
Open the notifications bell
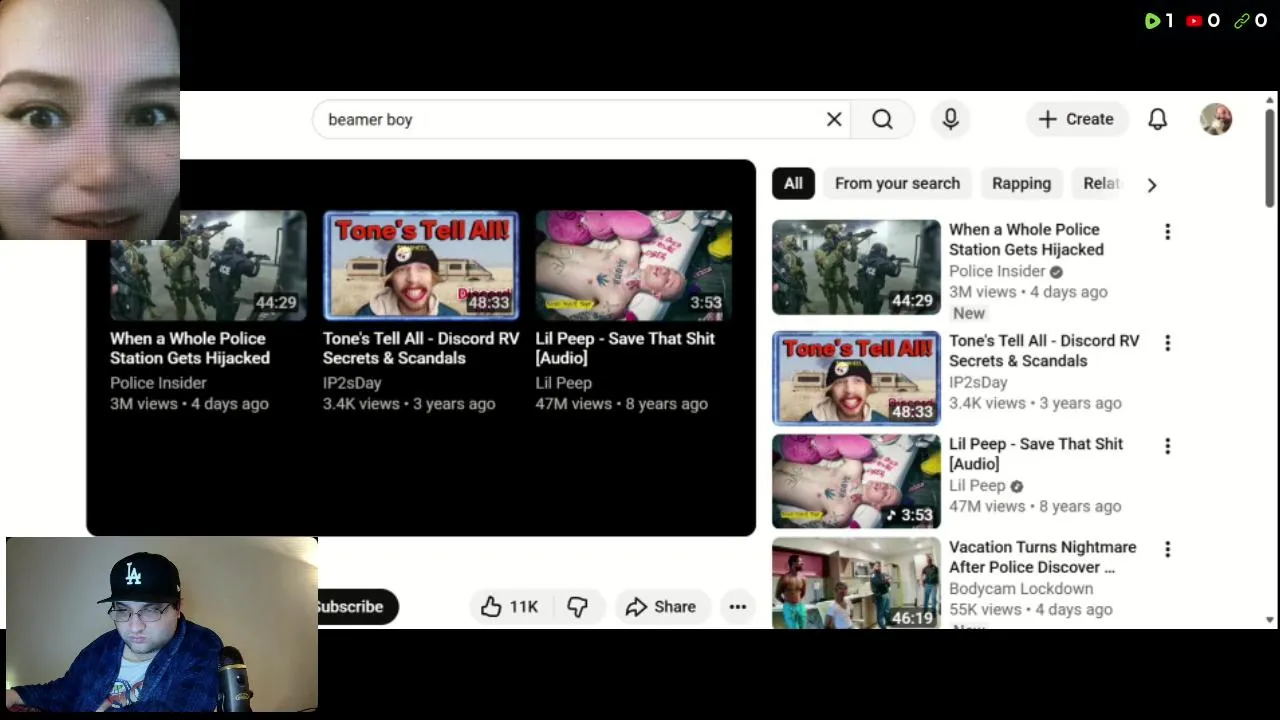coord(1157,119)
